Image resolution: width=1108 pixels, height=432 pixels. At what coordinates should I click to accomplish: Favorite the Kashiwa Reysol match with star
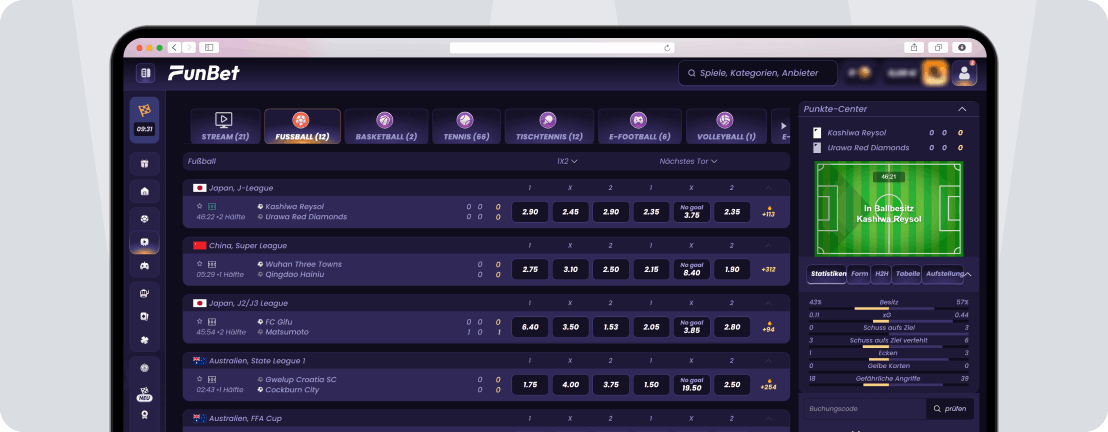tap(200, 206)
